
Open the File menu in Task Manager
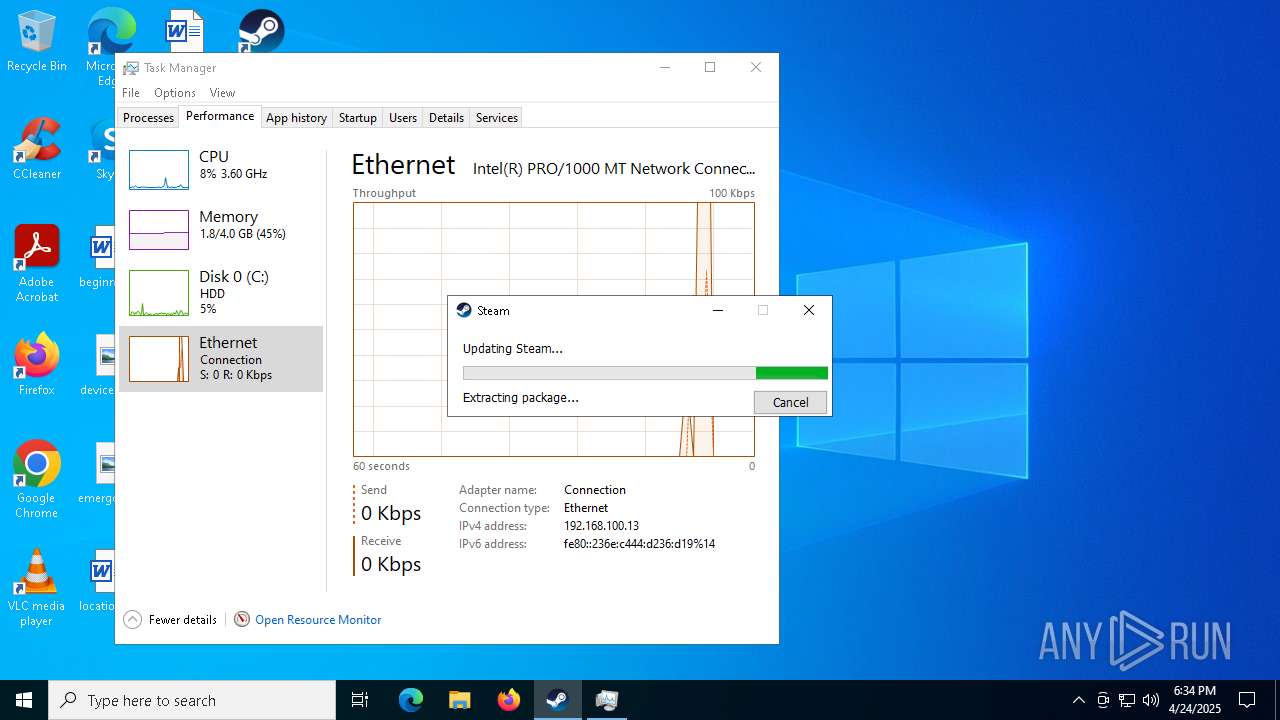[131, 93]
